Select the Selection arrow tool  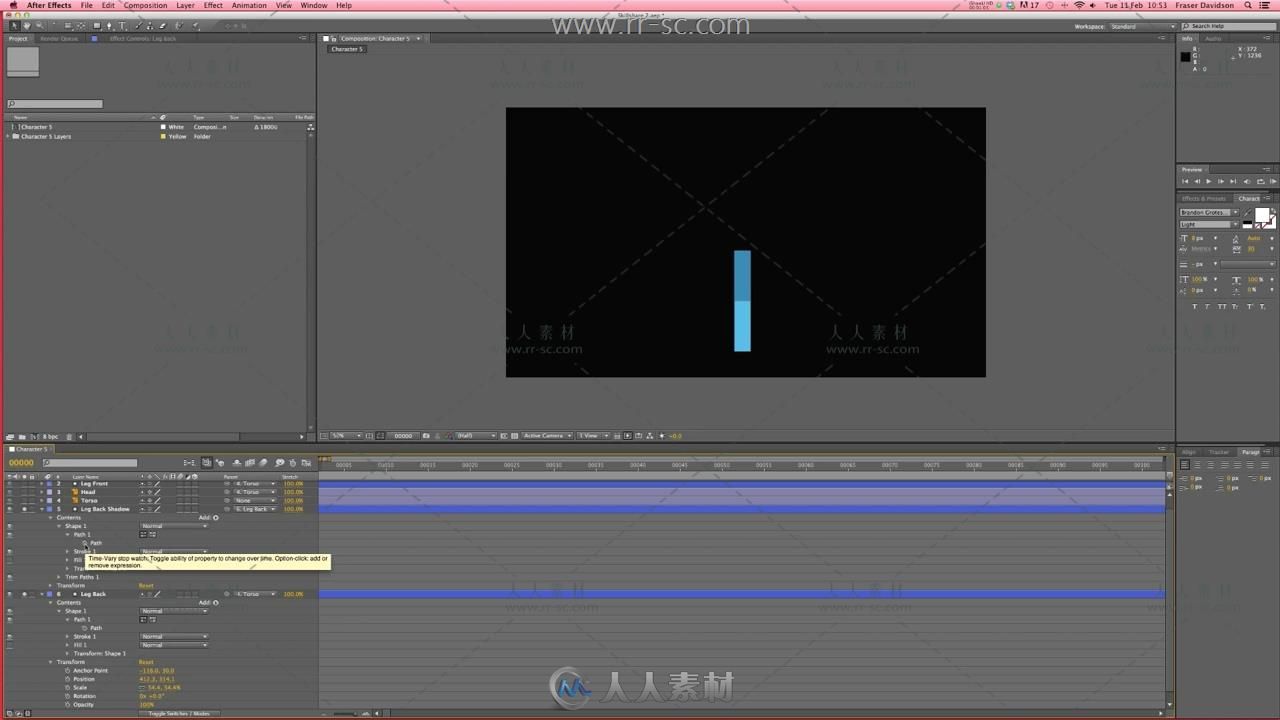(14, 26)
